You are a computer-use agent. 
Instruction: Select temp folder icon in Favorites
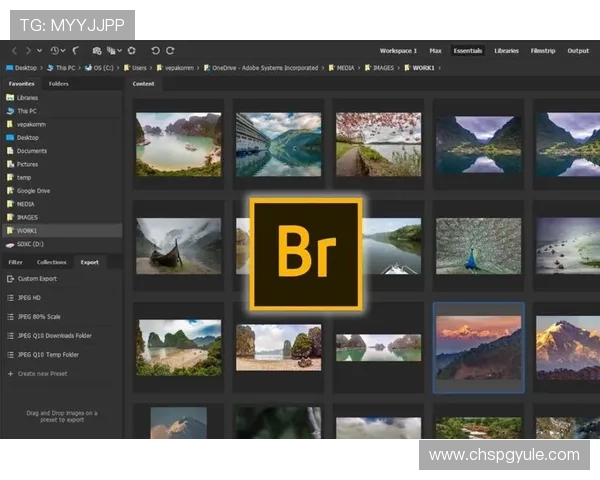(x=10, y=177)
